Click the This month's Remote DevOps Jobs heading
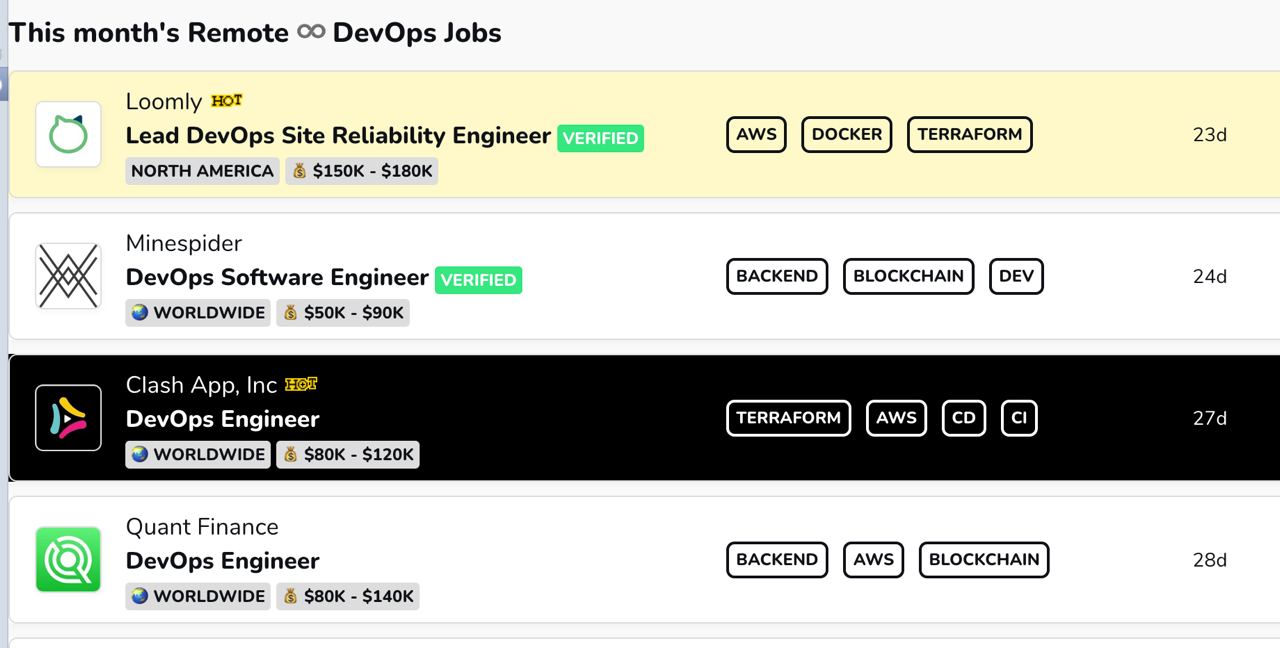 coord(255,33)
